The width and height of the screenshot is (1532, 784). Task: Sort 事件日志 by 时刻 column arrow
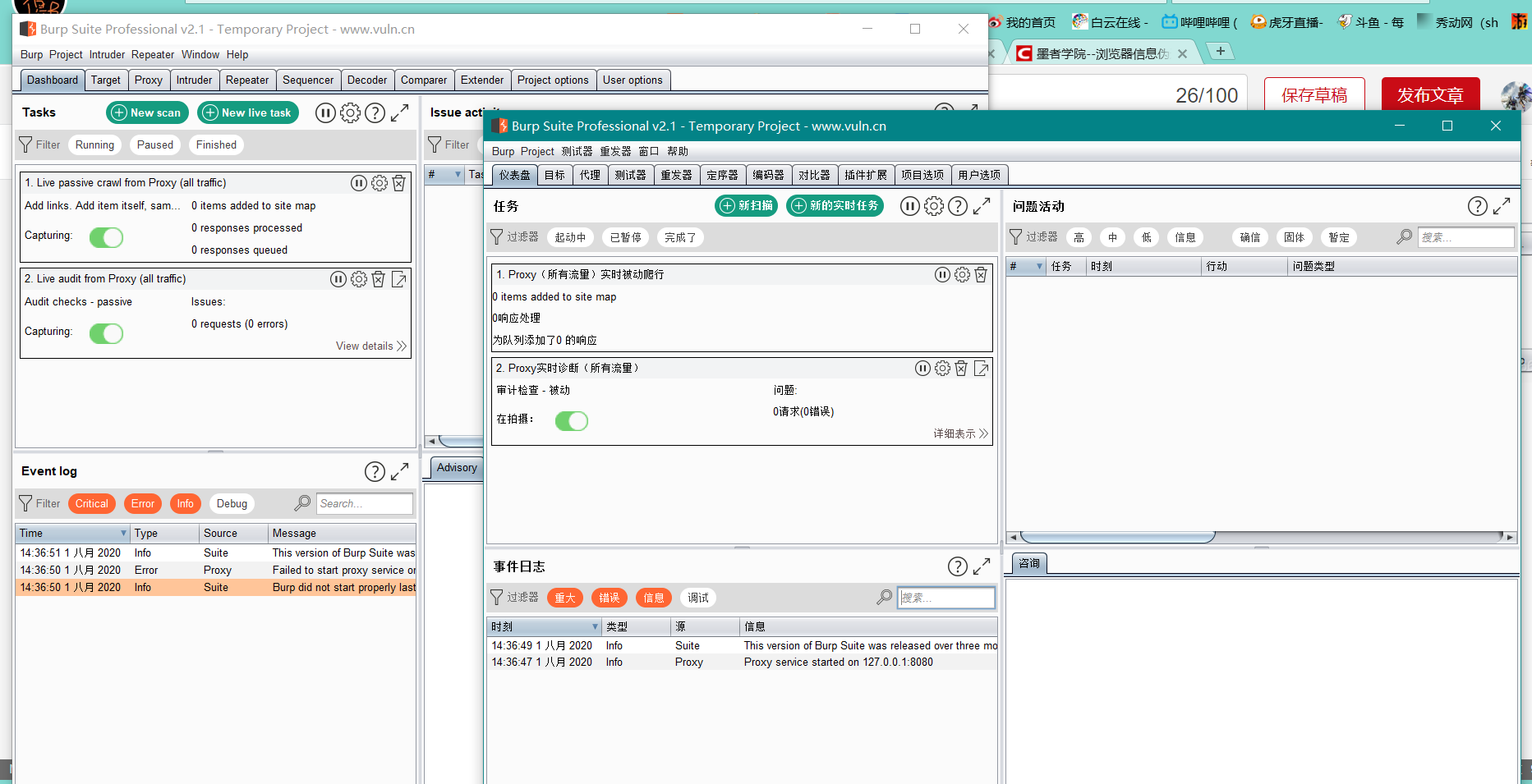(x=596, y=626)
